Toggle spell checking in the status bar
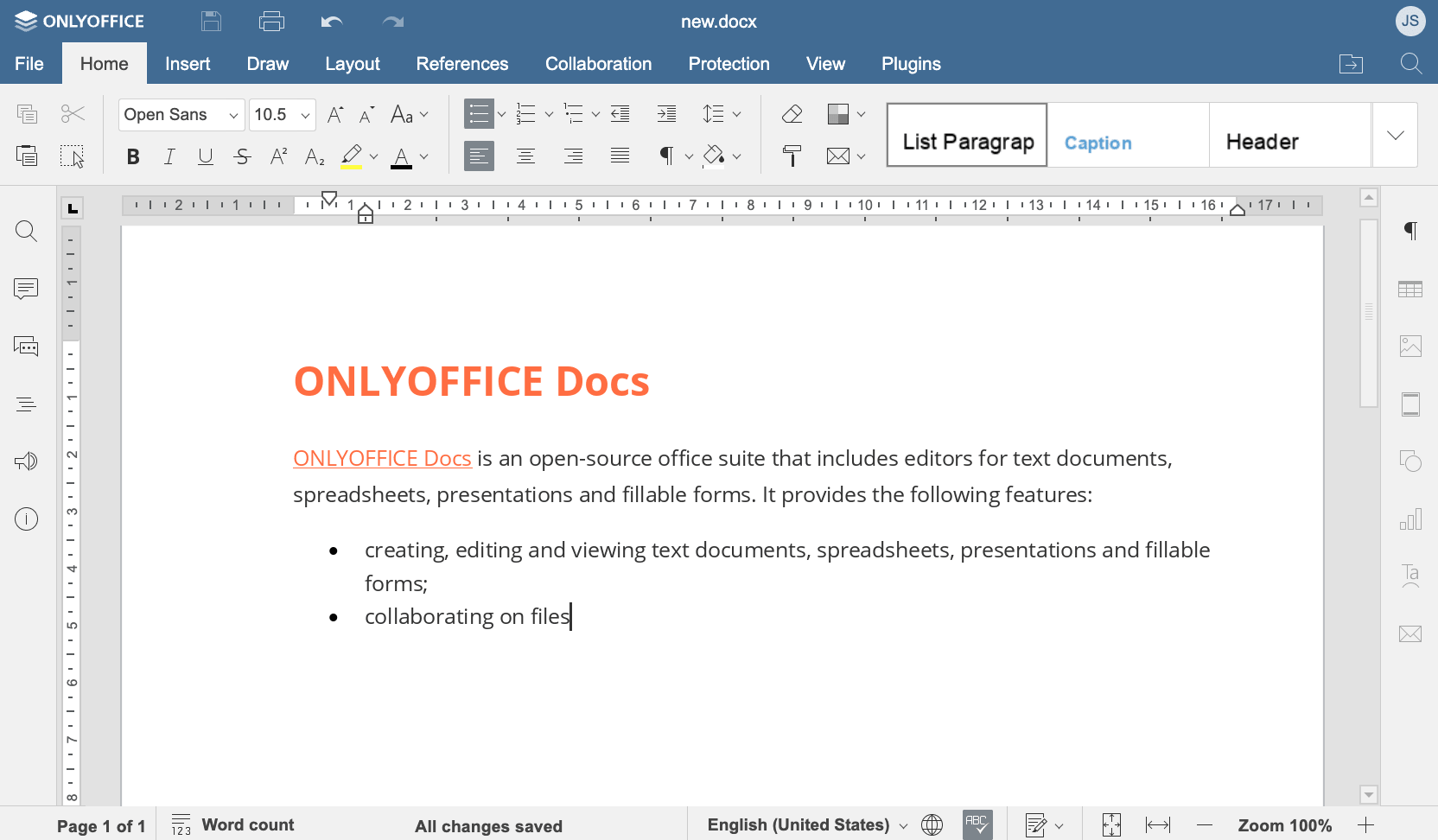Viewport: 1438px width, 840px height. point(977,824)
